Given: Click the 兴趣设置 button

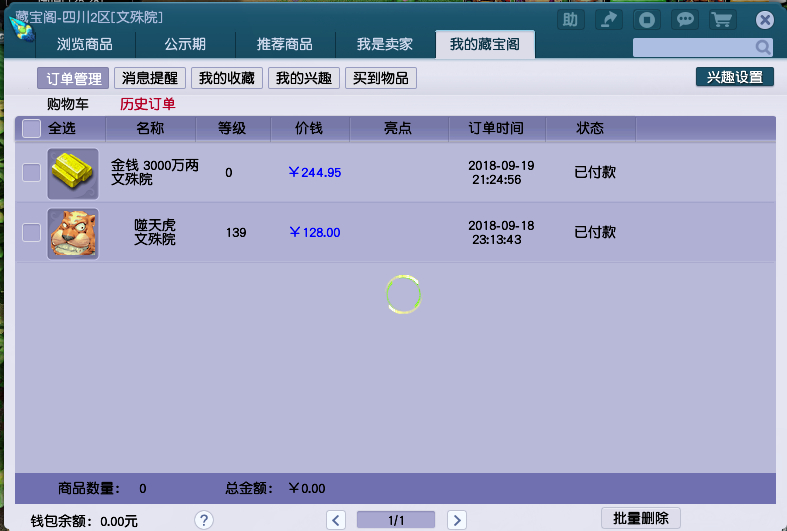Looking at the screenshot, I should coord(735,77).
